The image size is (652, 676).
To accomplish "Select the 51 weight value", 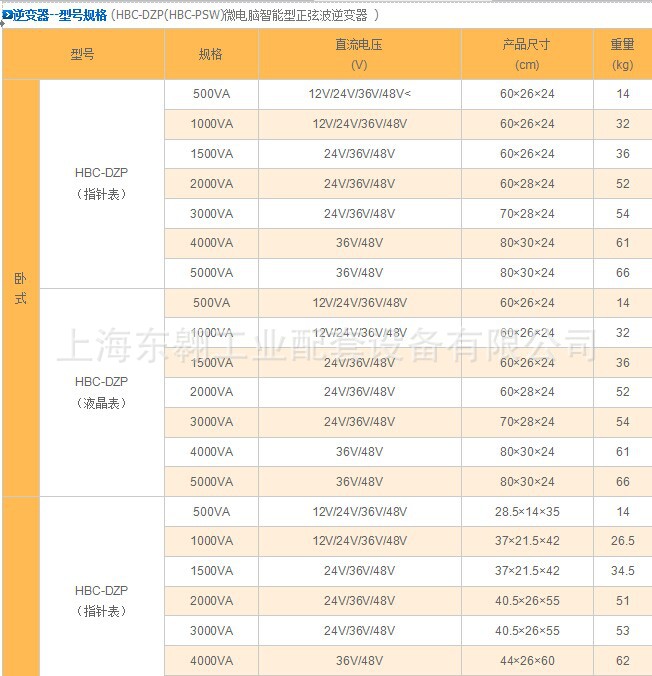I will tap(622, 601).
